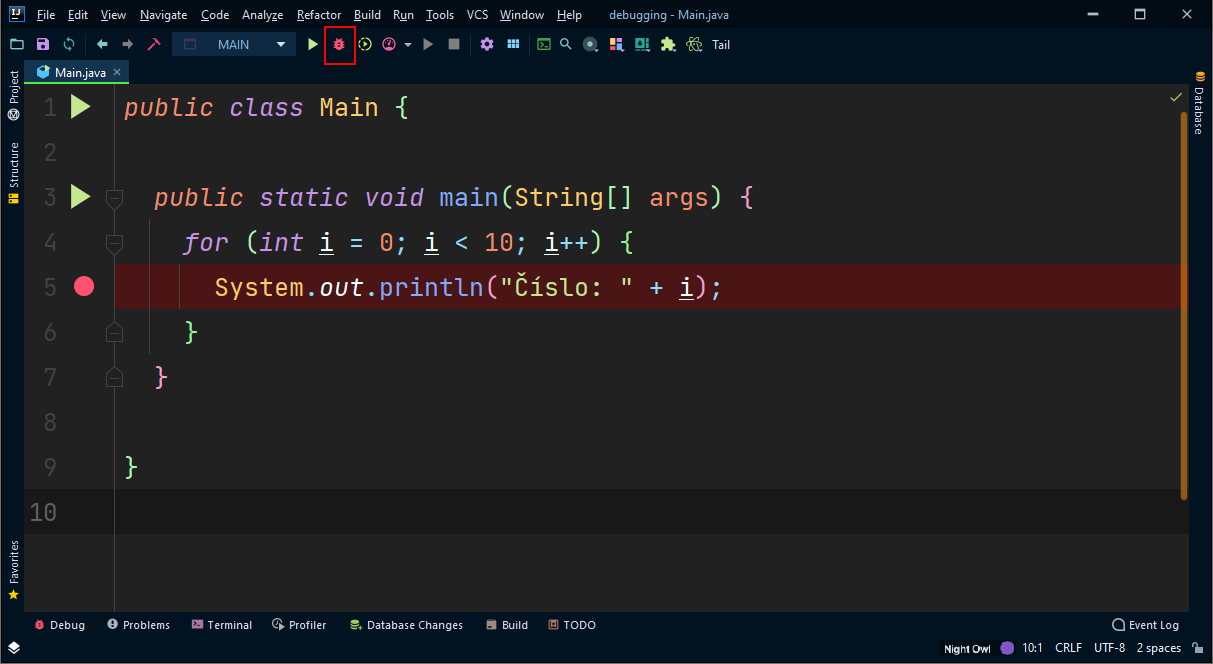Screen dimensions: 1213x664
Task: Open the MAIN run configuration dropdown
Action: click(280, 44)
